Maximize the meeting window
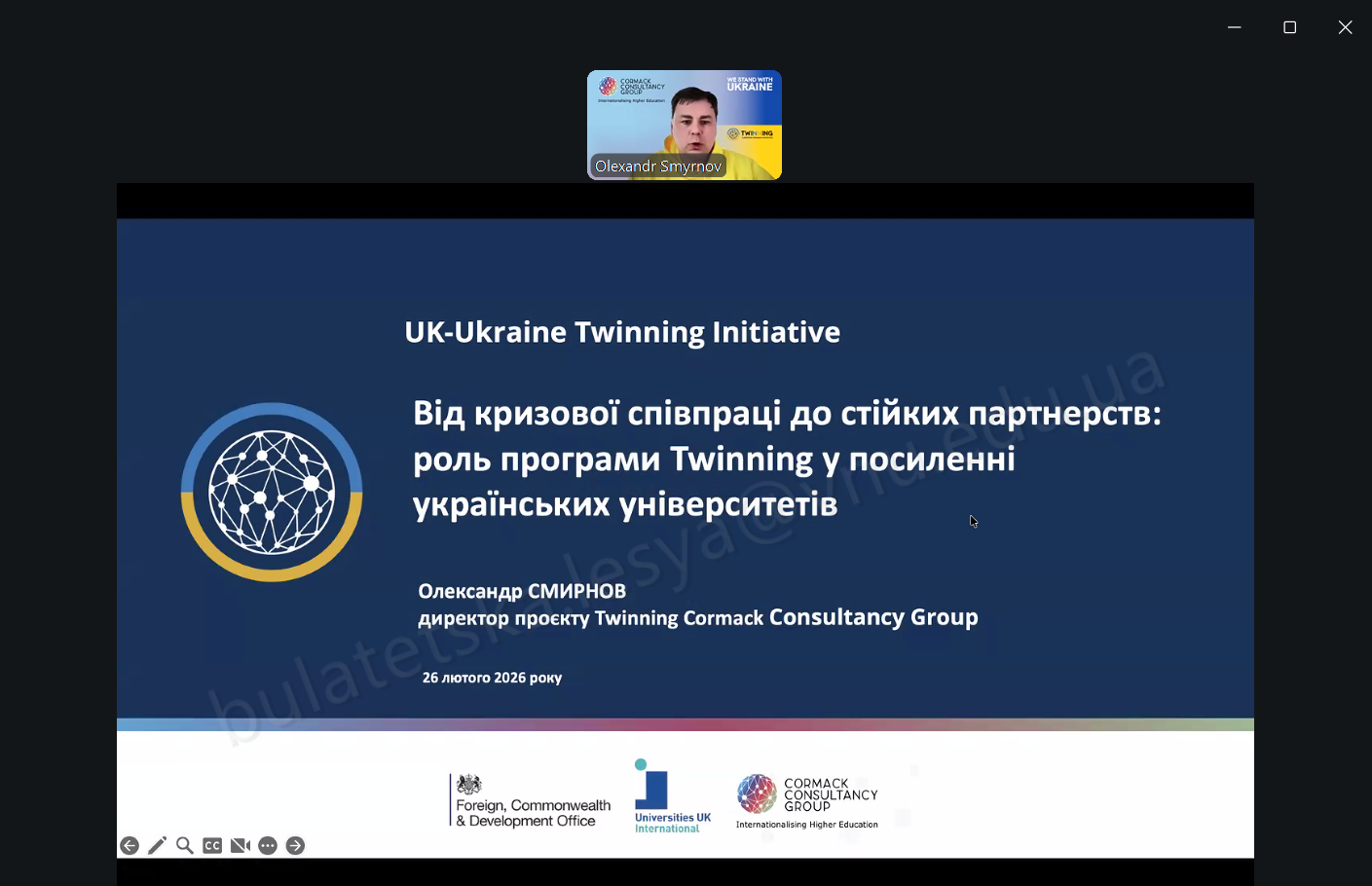 click(x=1289, y=27)
